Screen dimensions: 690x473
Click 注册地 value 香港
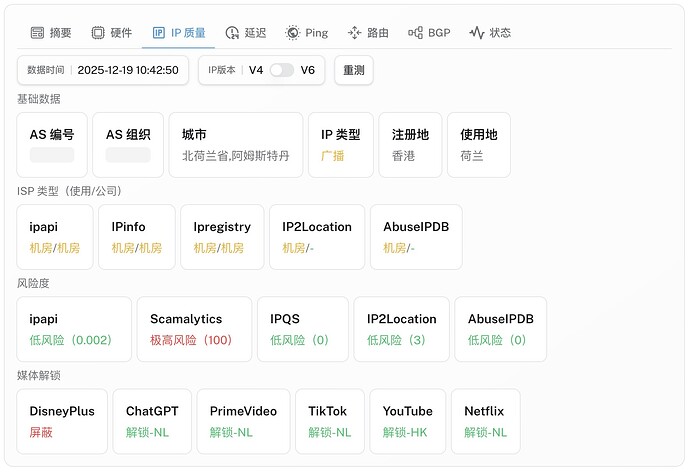[x=404, y=156]
